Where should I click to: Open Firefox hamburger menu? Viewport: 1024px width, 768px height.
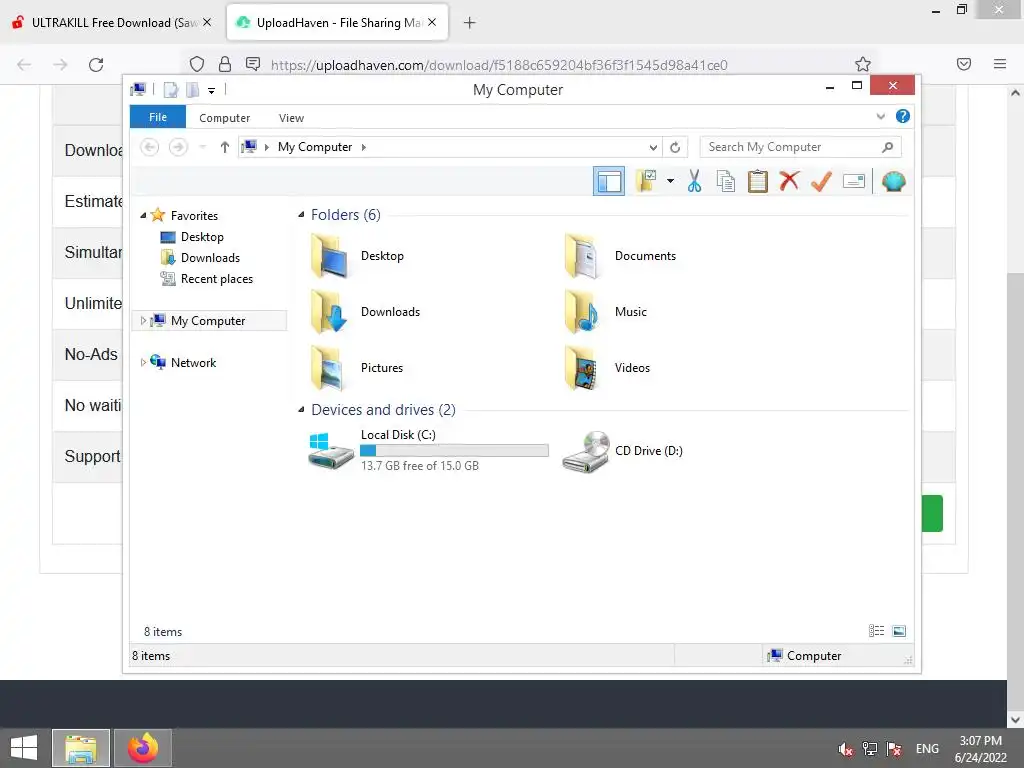click(x=1000, y=64)
